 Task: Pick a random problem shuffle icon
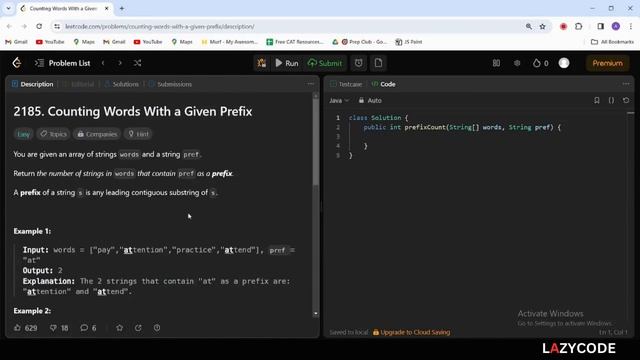pos(138,63)
